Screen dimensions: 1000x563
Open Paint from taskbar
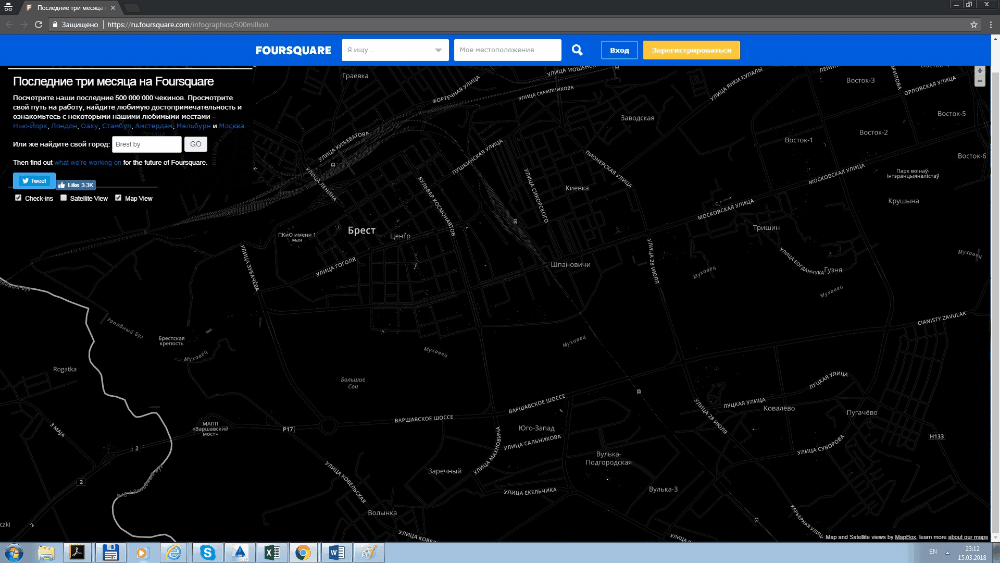point(369,552)
